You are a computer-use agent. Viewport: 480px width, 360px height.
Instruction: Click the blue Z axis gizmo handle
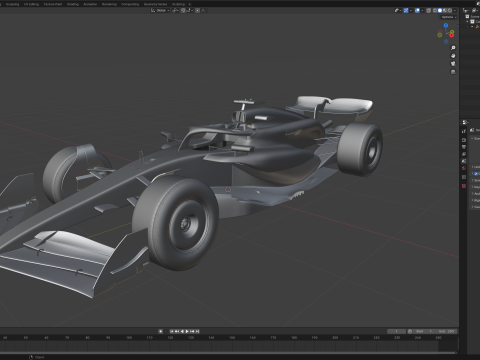[446, 25]
